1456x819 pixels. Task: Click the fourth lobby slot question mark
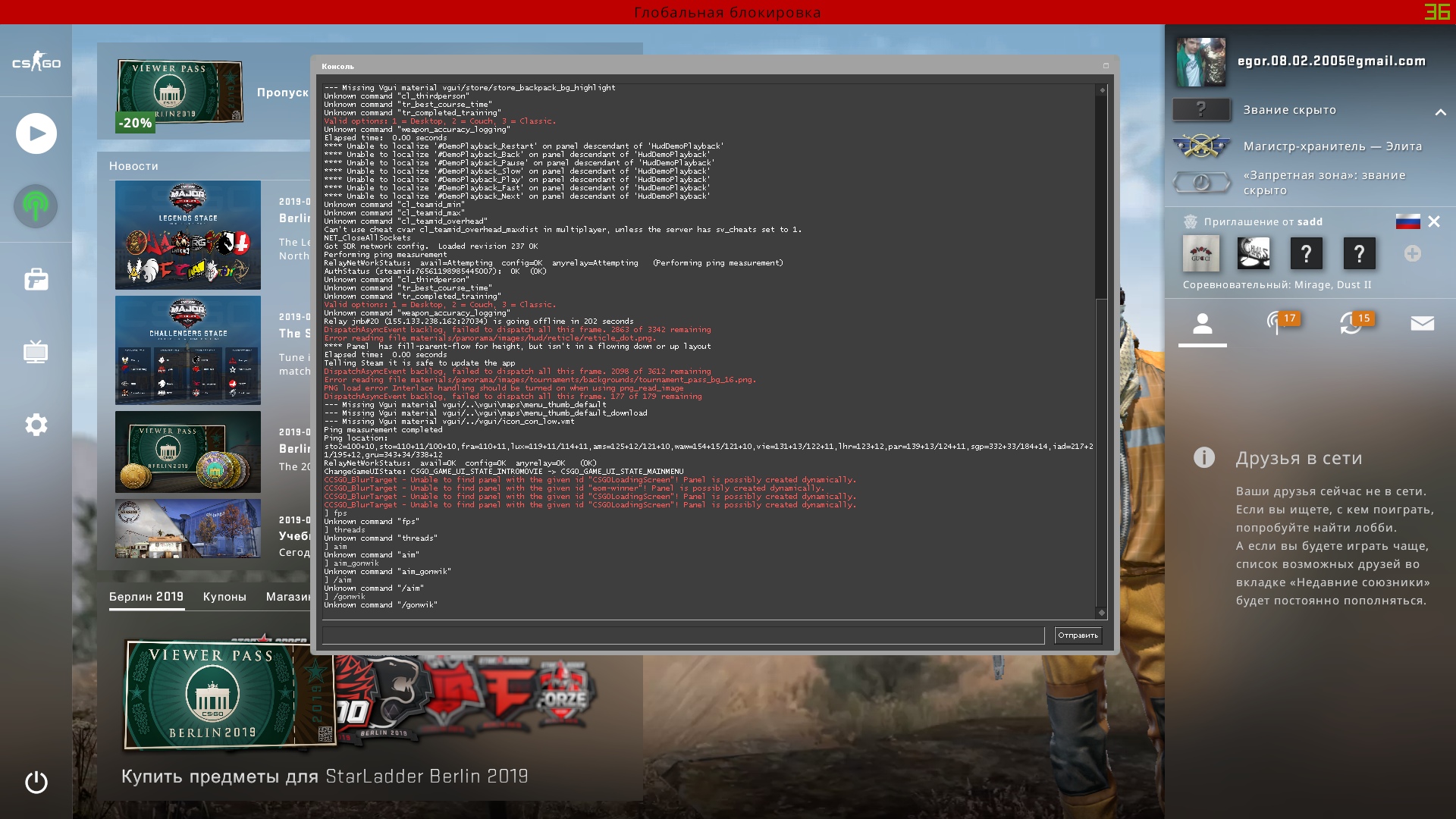[x=1359, y=253]
